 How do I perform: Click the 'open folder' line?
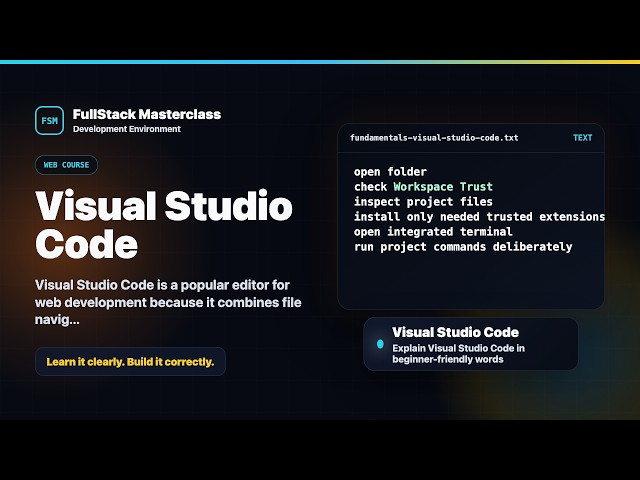390,172
